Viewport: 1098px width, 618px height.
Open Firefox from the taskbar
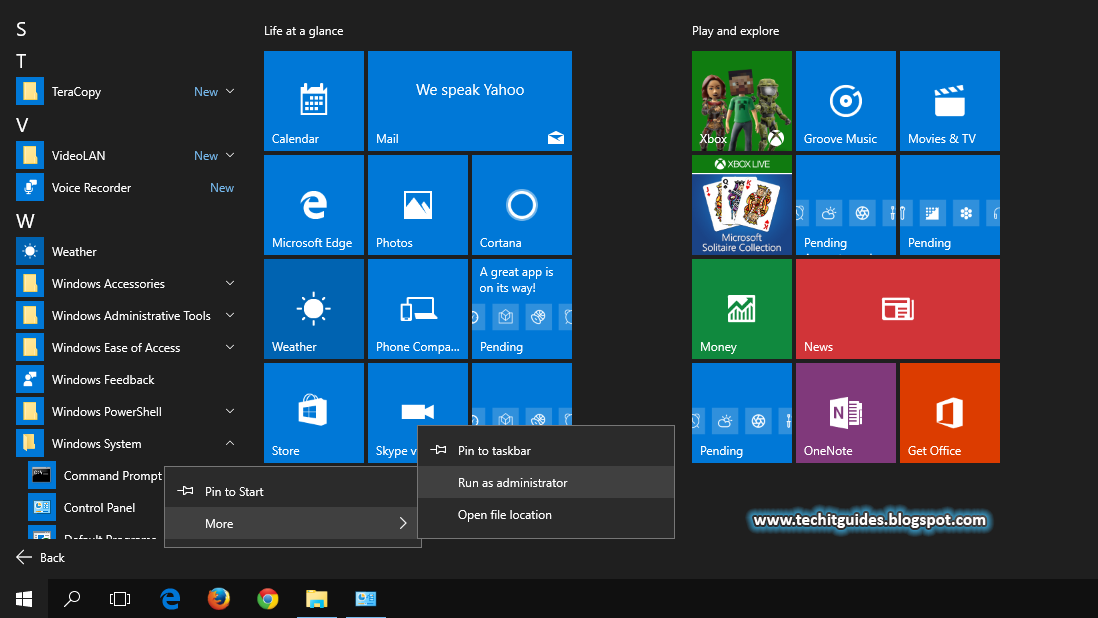(218, 598)
